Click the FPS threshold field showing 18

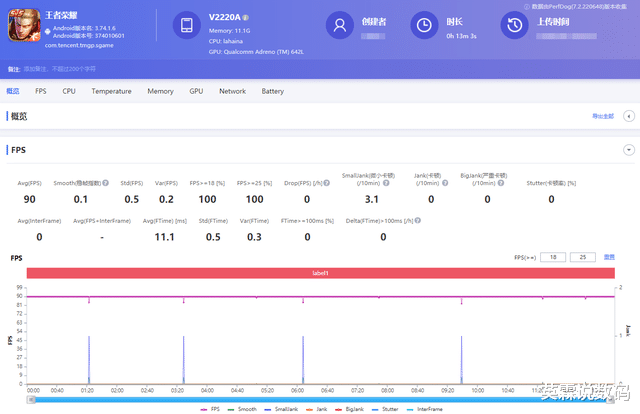coord(553,257)
